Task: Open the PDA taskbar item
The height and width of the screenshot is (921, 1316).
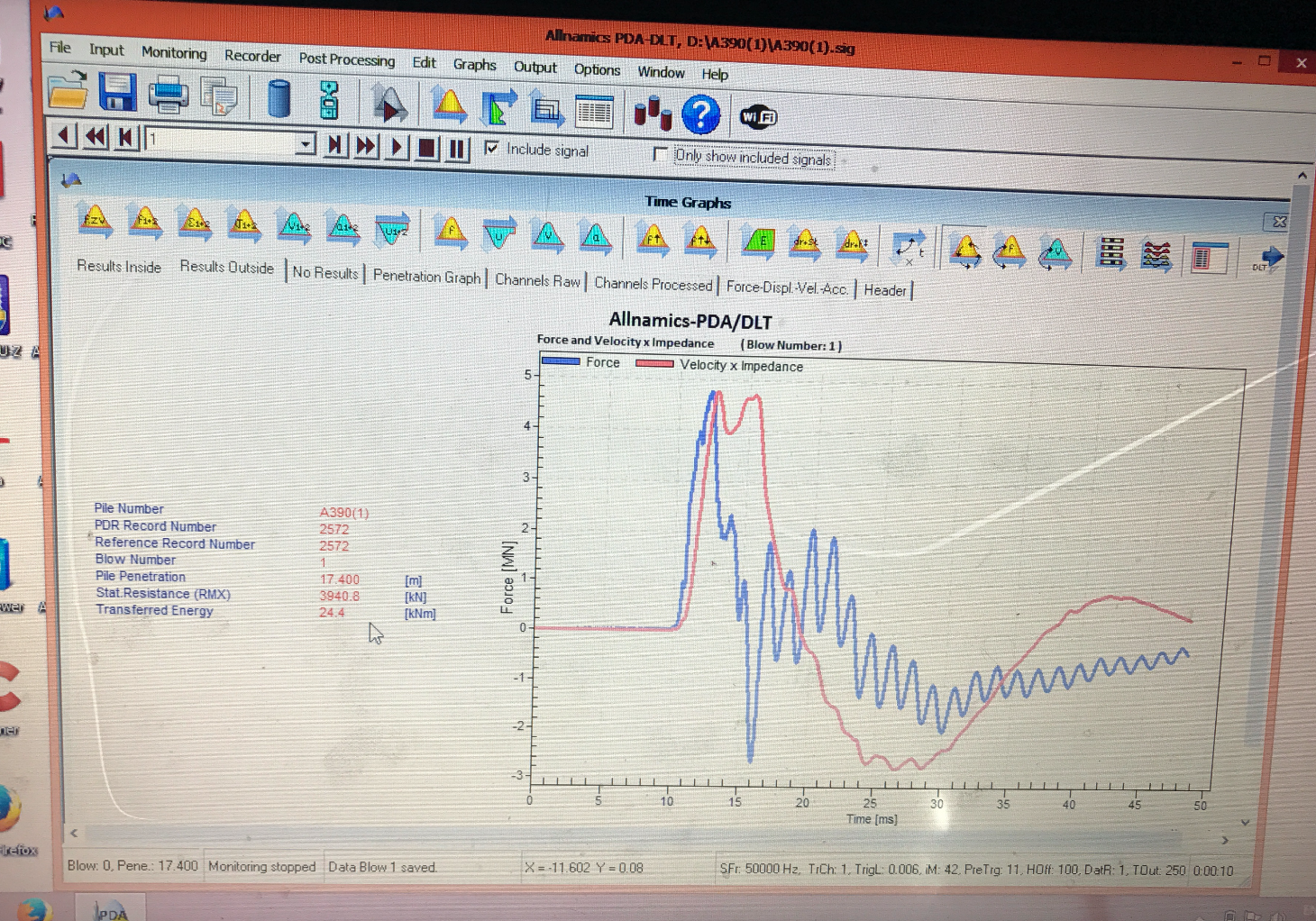Action: (112, 910)
